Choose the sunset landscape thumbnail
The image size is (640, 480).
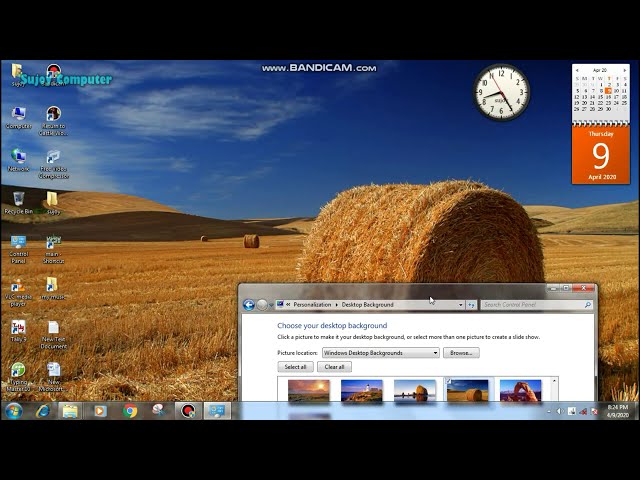point(309,390)
